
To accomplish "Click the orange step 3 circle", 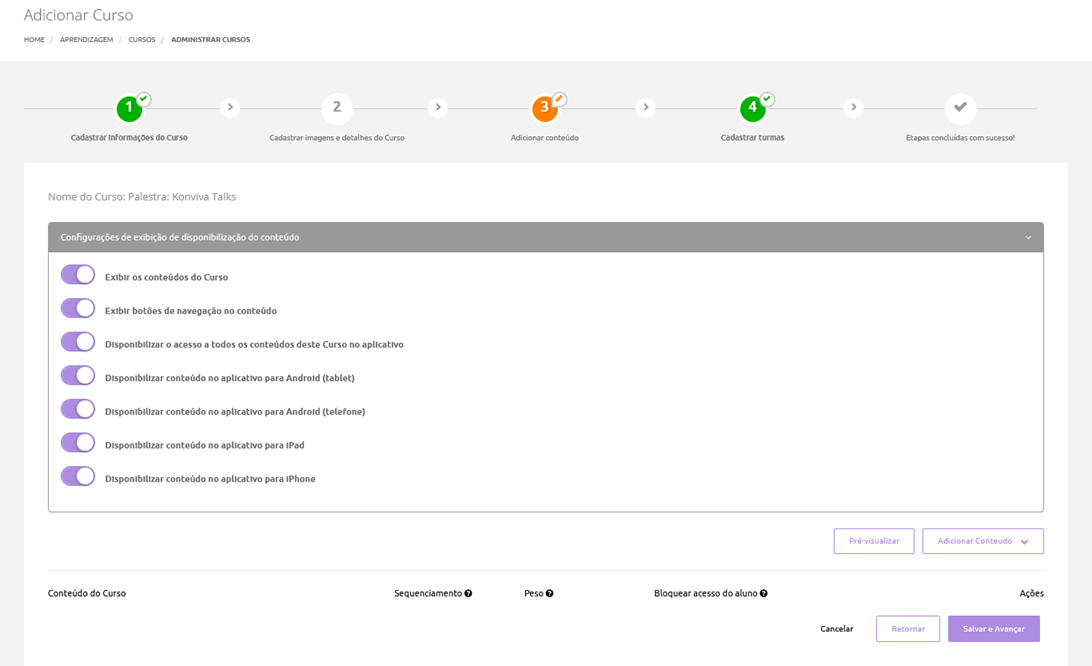I will pos(545,108).
